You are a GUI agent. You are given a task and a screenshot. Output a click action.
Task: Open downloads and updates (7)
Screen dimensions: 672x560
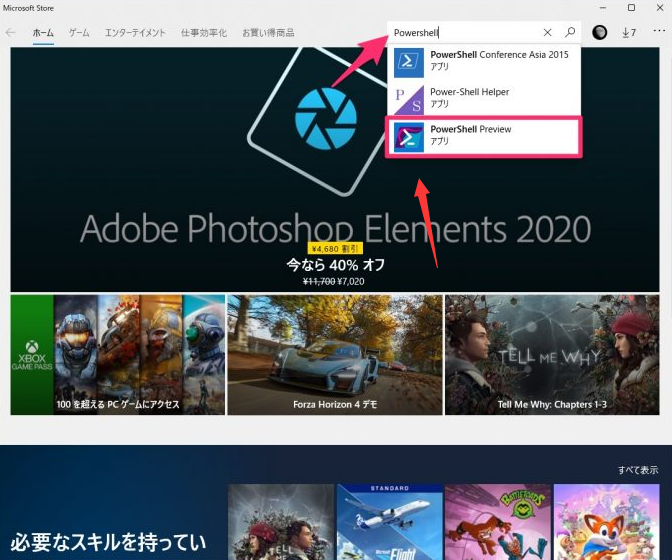pyautogui.click(x=629, y=33)
